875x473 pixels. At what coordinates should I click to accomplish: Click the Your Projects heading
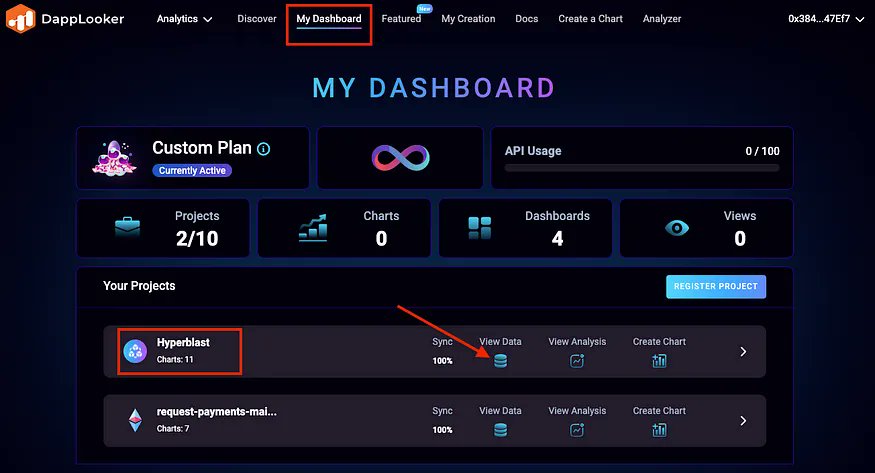pos(139,286)
